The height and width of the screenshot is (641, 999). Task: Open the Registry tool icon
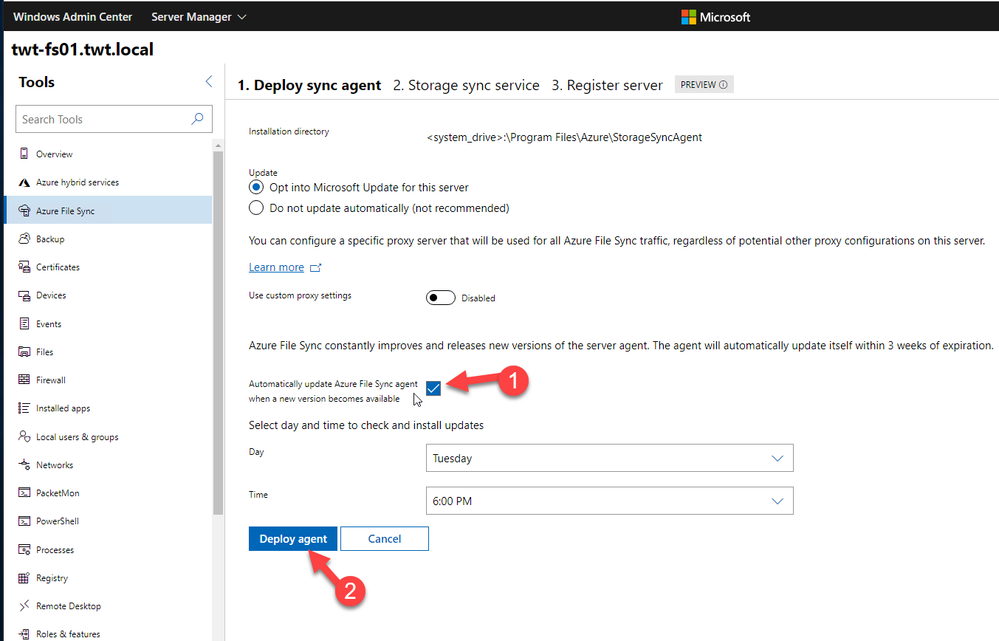click(x=24, y=577)
